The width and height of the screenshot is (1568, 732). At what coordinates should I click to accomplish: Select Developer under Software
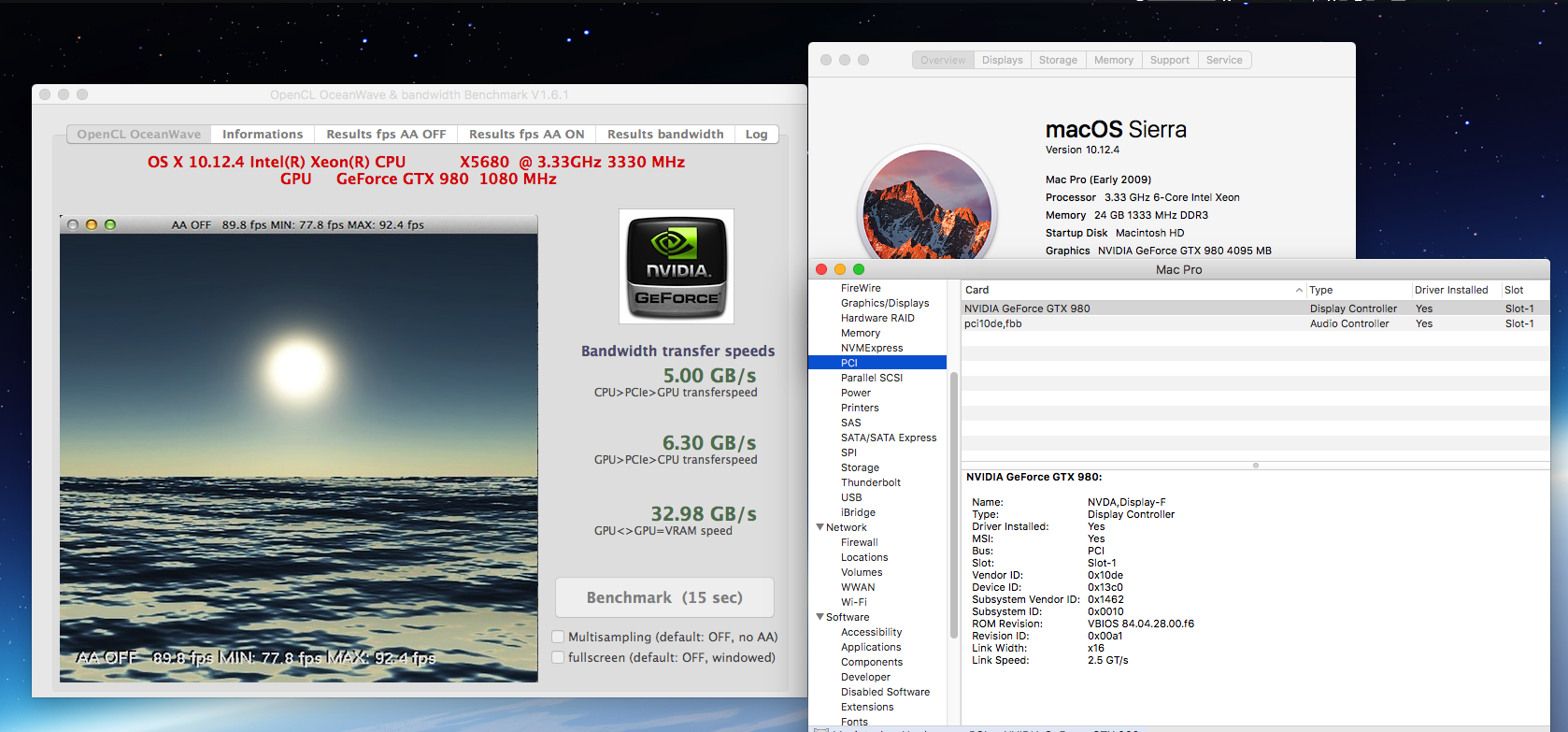(865, 677)
